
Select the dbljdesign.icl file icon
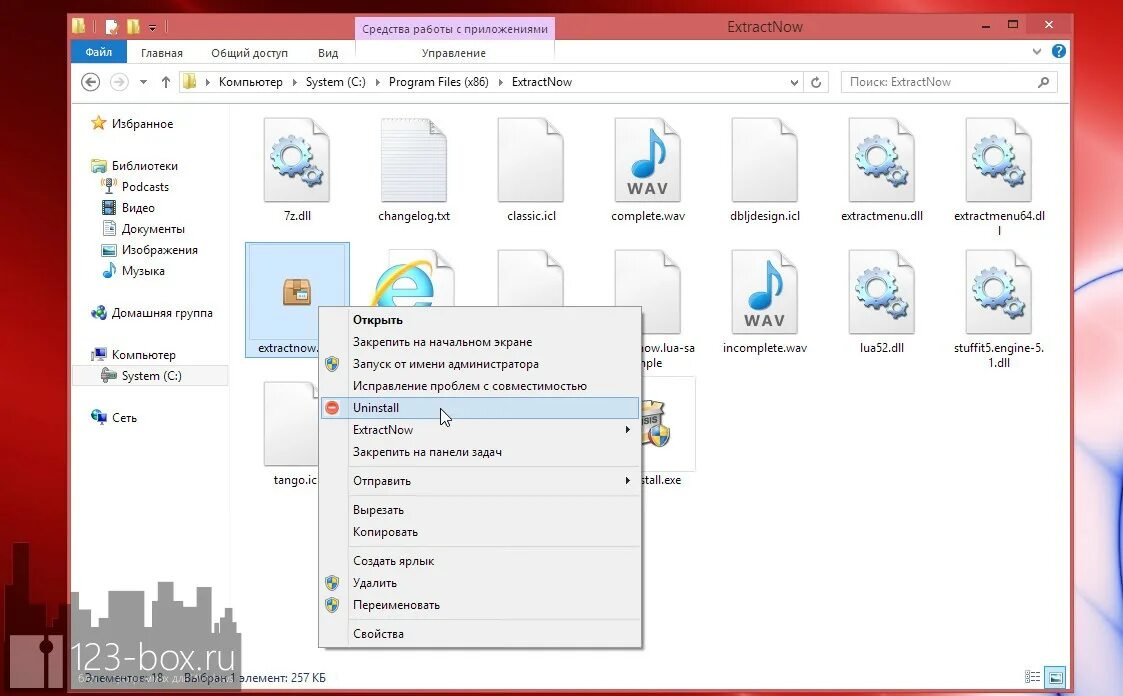764,160
